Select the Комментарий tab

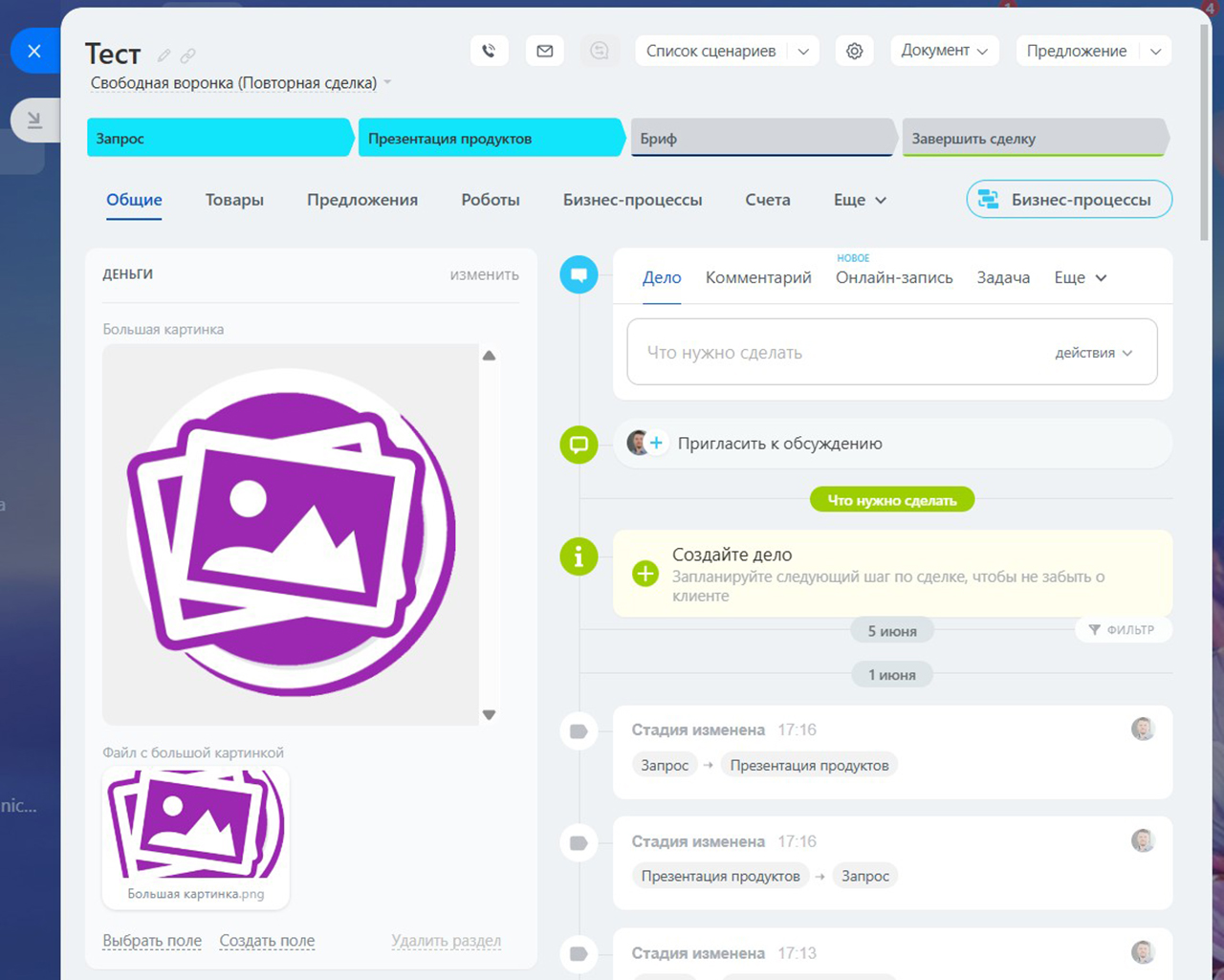click(x=758, y=277)
